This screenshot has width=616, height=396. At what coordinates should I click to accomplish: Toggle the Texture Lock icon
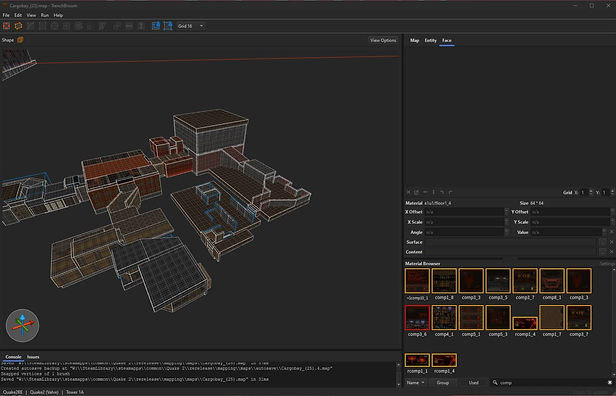(x=156, y=26)
